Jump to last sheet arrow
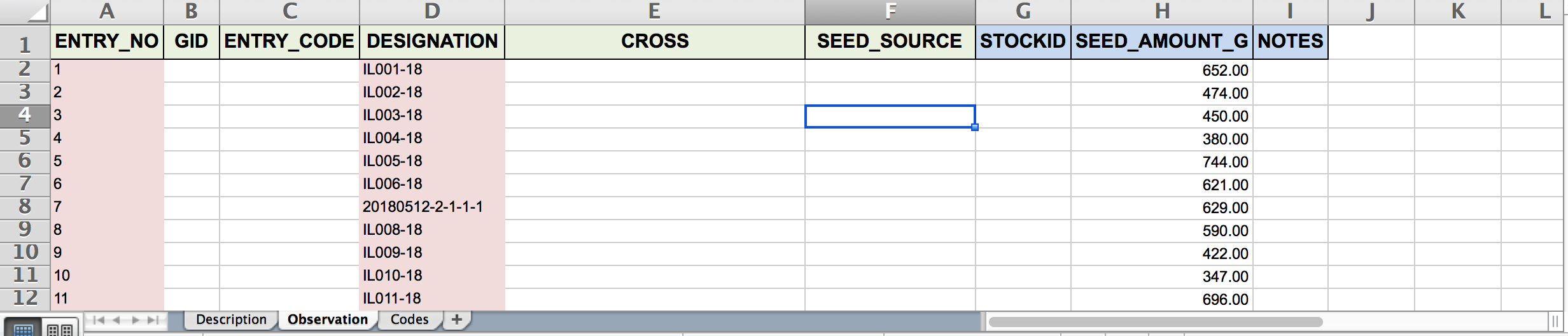The height and width of the screenshot is (336, 1568). (153, 320)
